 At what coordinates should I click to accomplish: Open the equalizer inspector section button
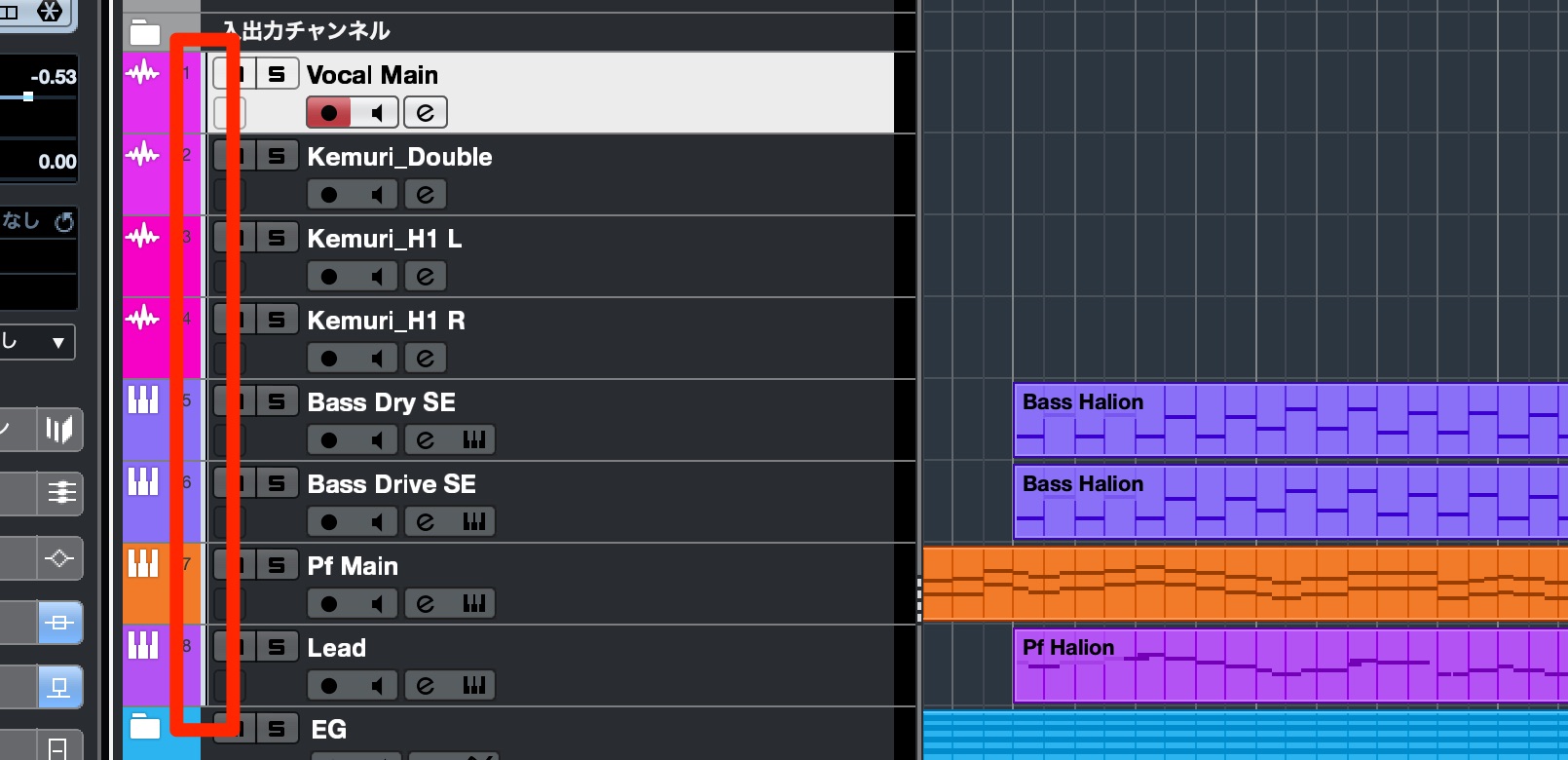60,492
